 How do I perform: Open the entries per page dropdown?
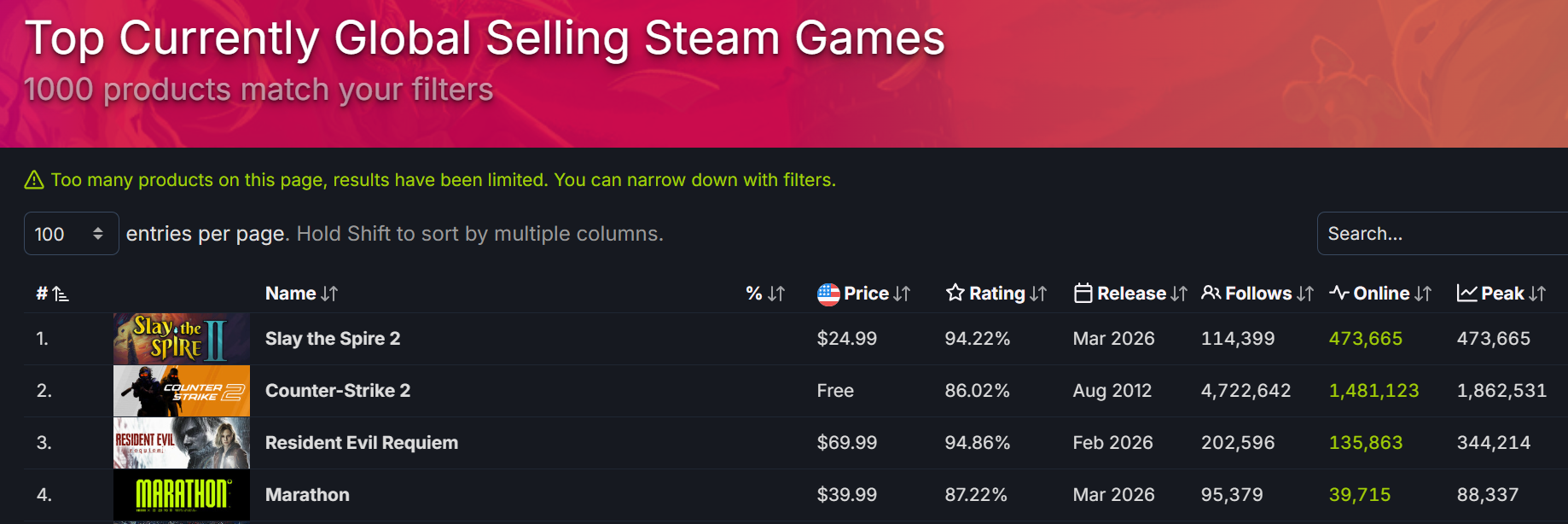coord(71,234)
